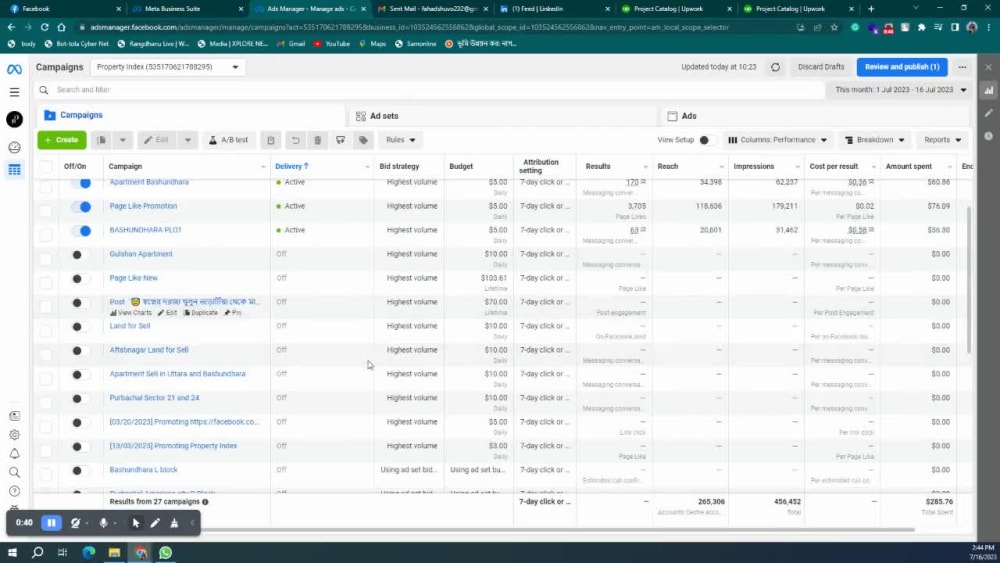This screenshot has width=1000, height=563.
Task: Open the Page Like Promotion campaign link
Action: tap(143, 206)
